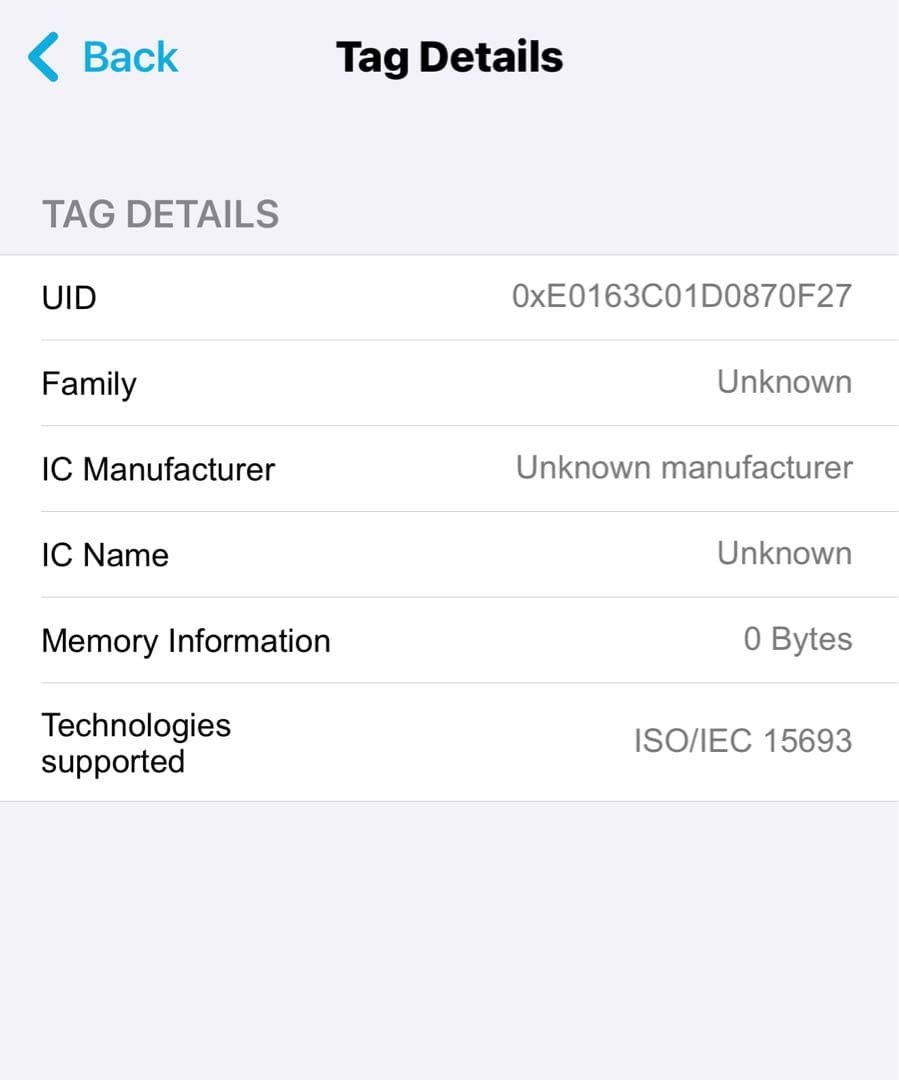The width and height of the screenshot is (899, 1080).
Task: Click the gray "TAG DETAILS" section header
Action: (160, 215)
